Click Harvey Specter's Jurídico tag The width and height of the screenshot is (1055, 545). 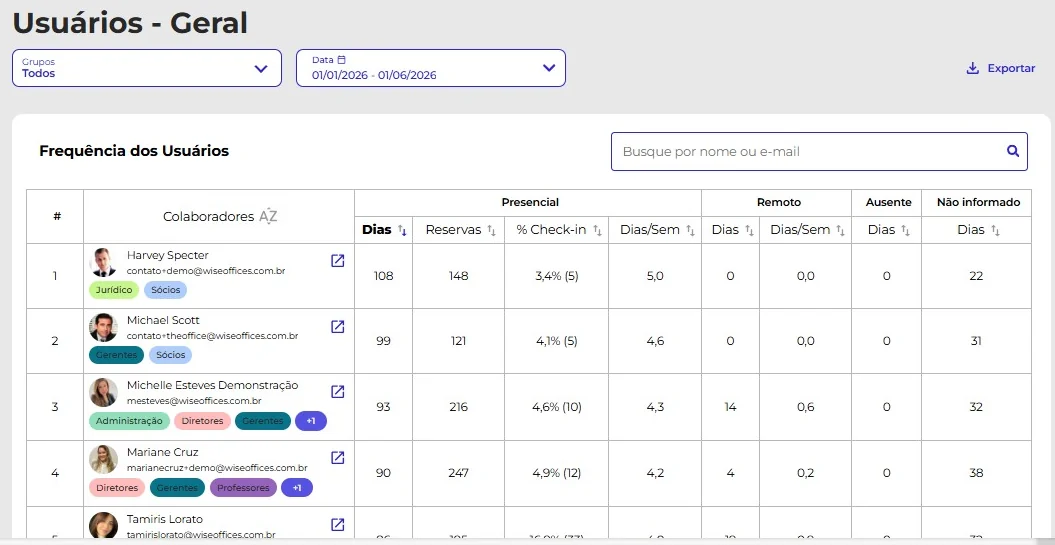point(114,290)
